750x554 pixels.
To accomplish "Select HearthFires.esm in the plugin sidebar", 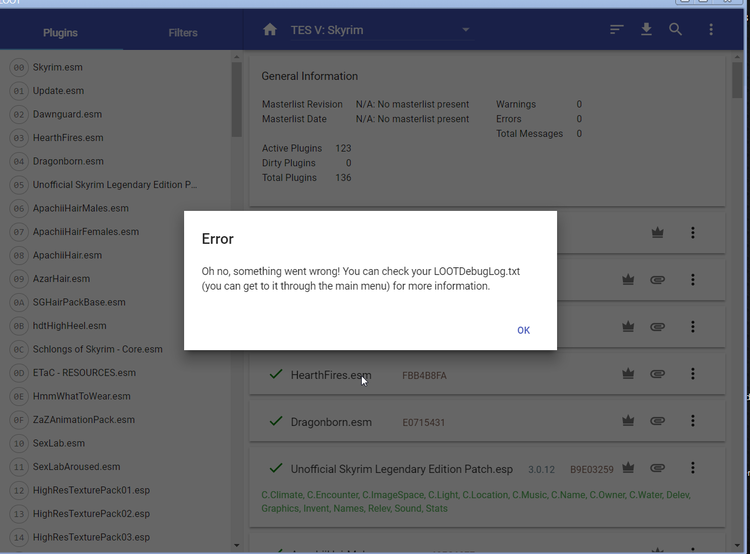I will coord(115,138).
